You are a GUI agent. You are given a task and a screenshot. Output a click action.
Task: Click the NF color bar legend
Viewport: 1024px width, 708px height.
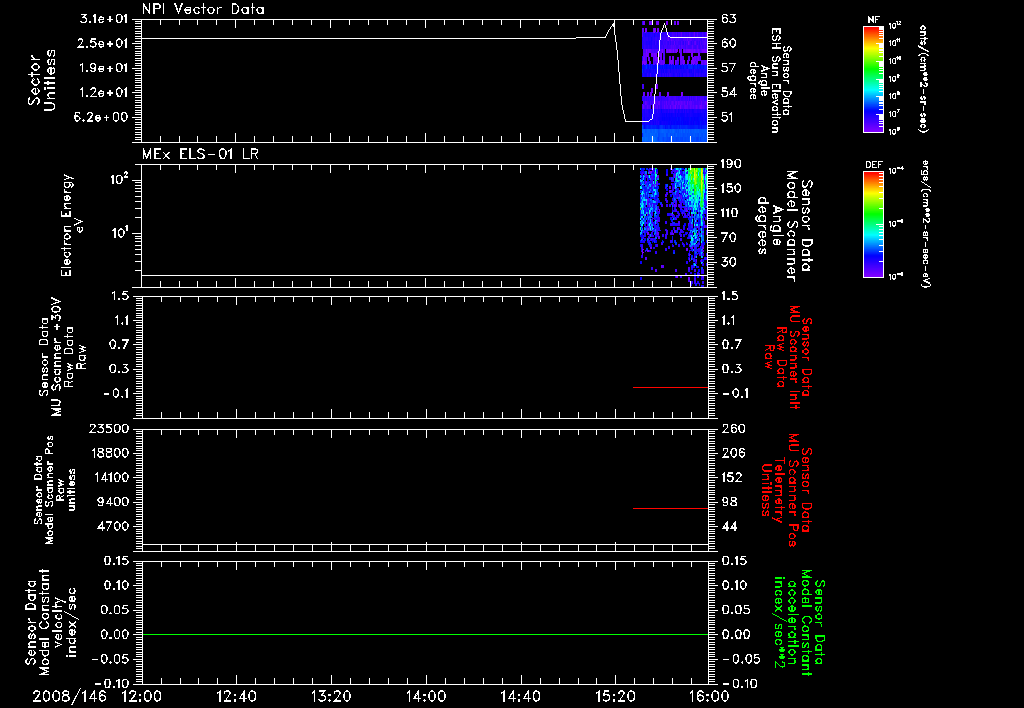click(874, 79)
